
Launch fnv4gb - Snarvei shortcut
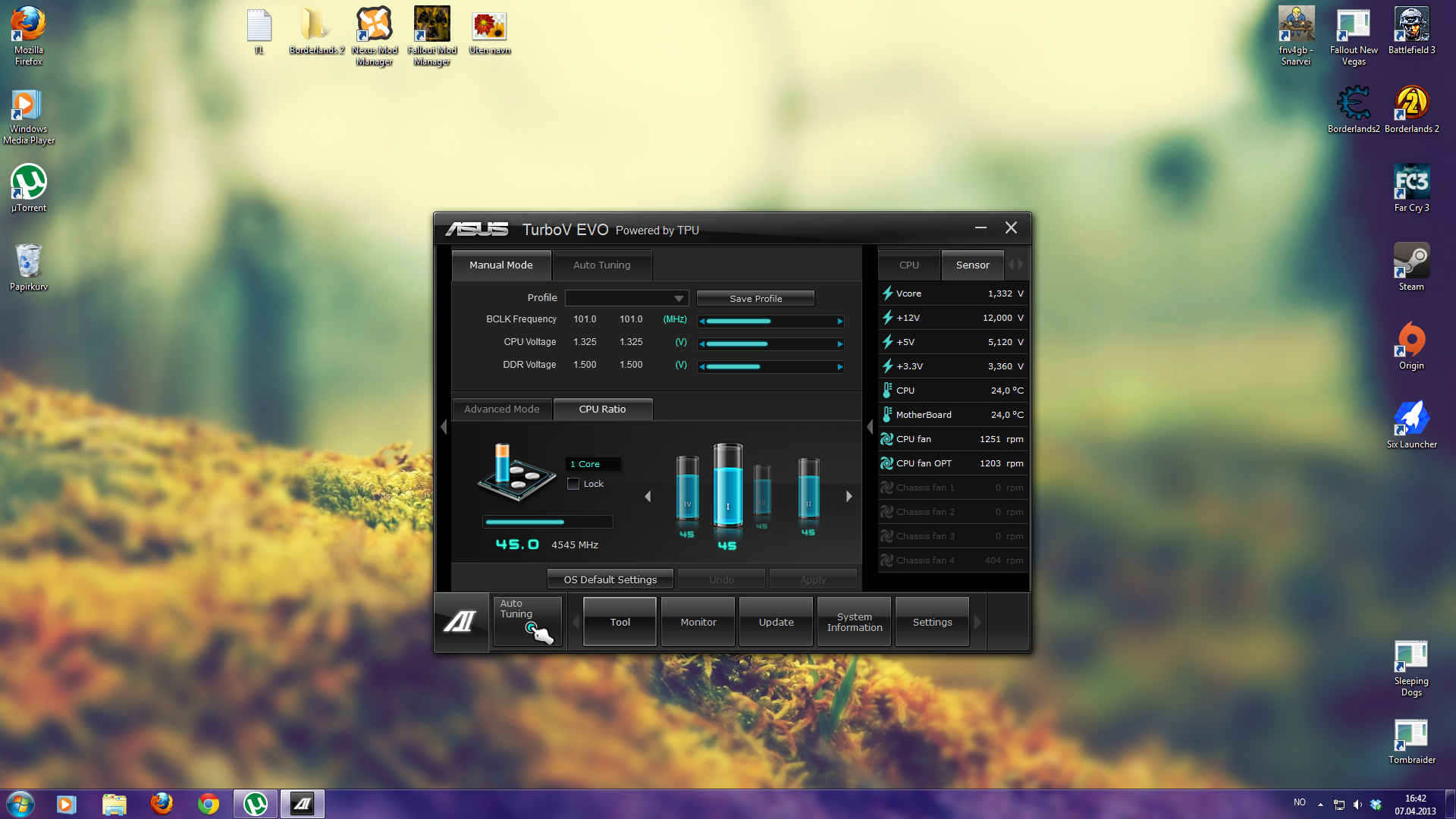[x=1296, y=36]
